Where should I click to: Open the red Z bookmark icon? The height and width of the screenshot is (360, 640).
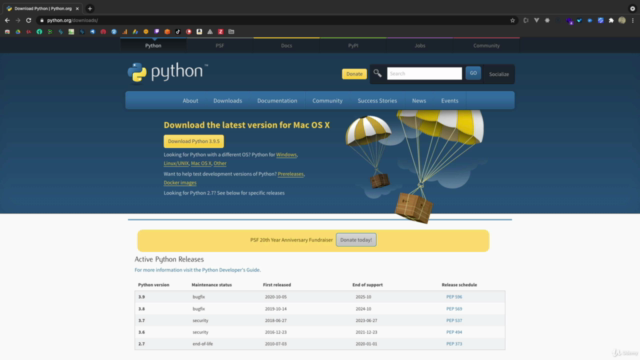pos(220,31)
